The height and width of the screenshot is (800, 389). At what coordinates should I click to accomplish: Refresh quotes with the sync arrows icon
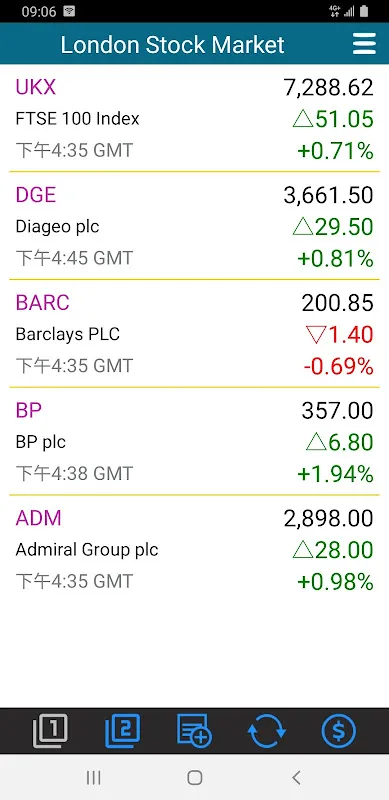[x=266, y=731]
